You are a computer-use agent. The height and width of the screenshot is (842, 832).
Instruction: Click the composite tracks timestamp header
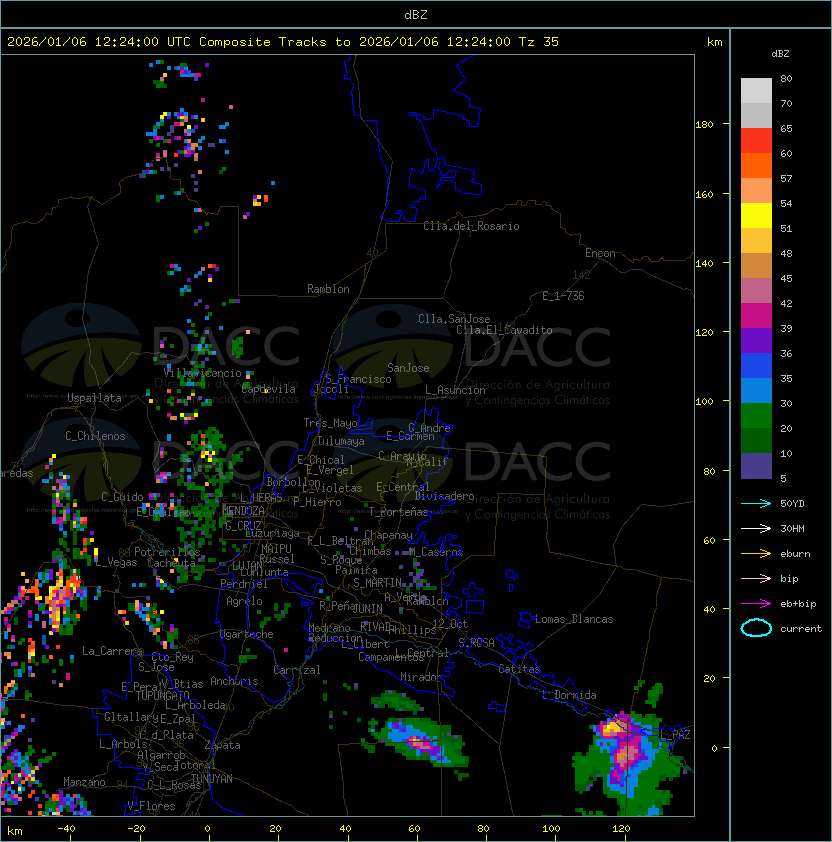click(x=283, y=42)
